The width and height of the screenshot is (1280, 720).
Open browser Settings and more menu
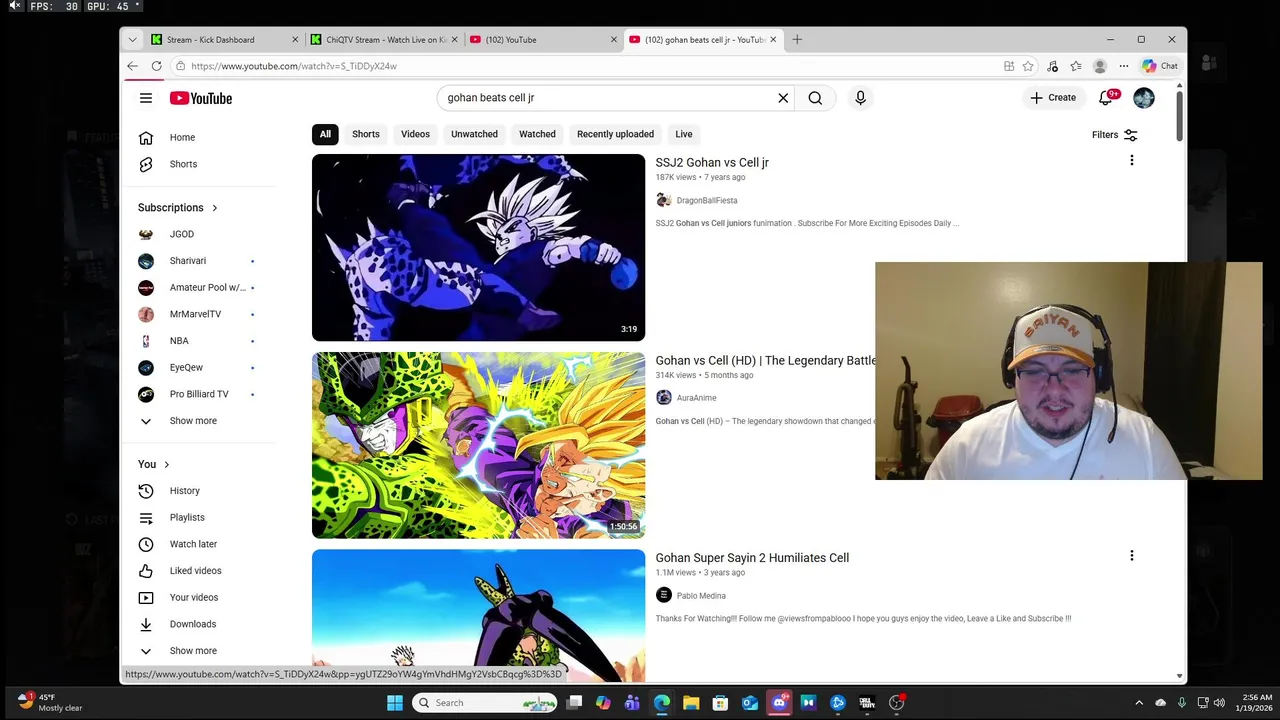coord(1124,66)
